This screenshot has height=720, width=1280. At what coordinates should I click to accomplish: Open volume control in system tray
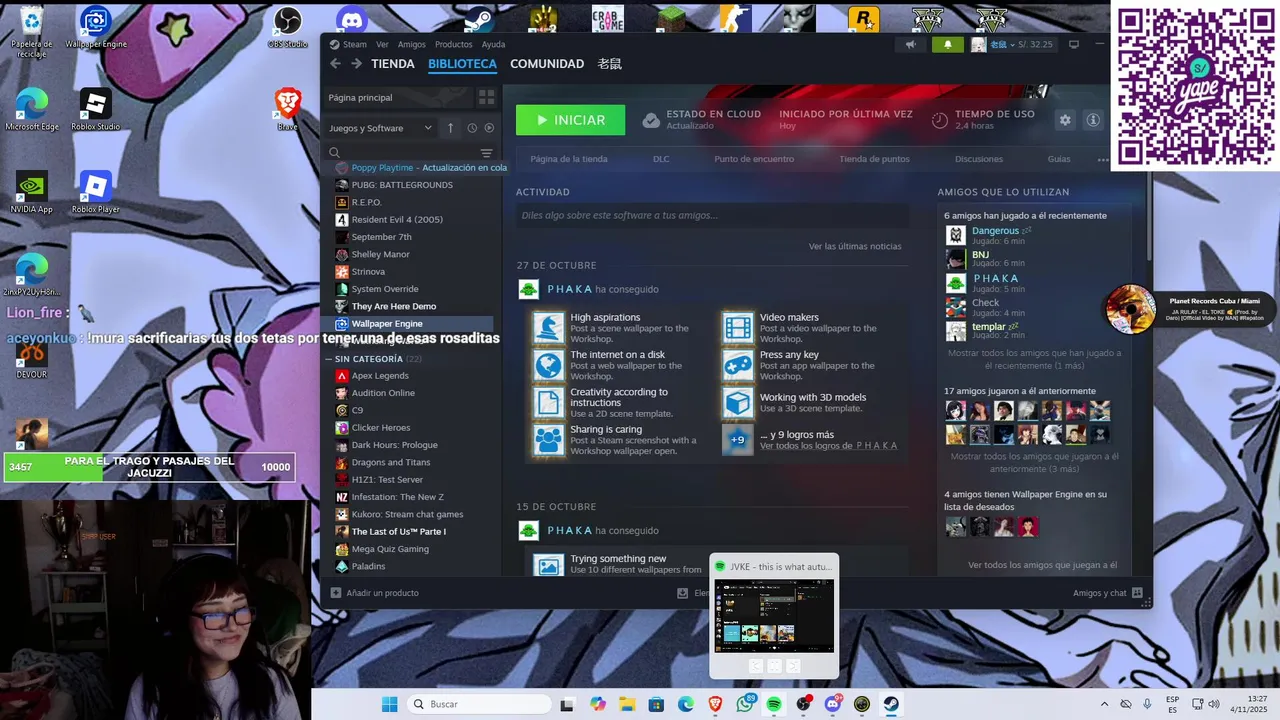click(x=1214, y=704)
